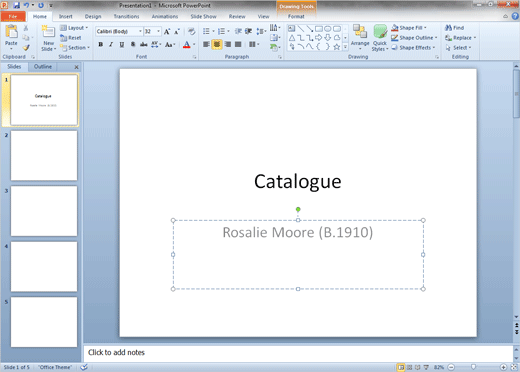520x372 pixels.
Task: Close the Slides pane with X
Action: coord(76,67)
